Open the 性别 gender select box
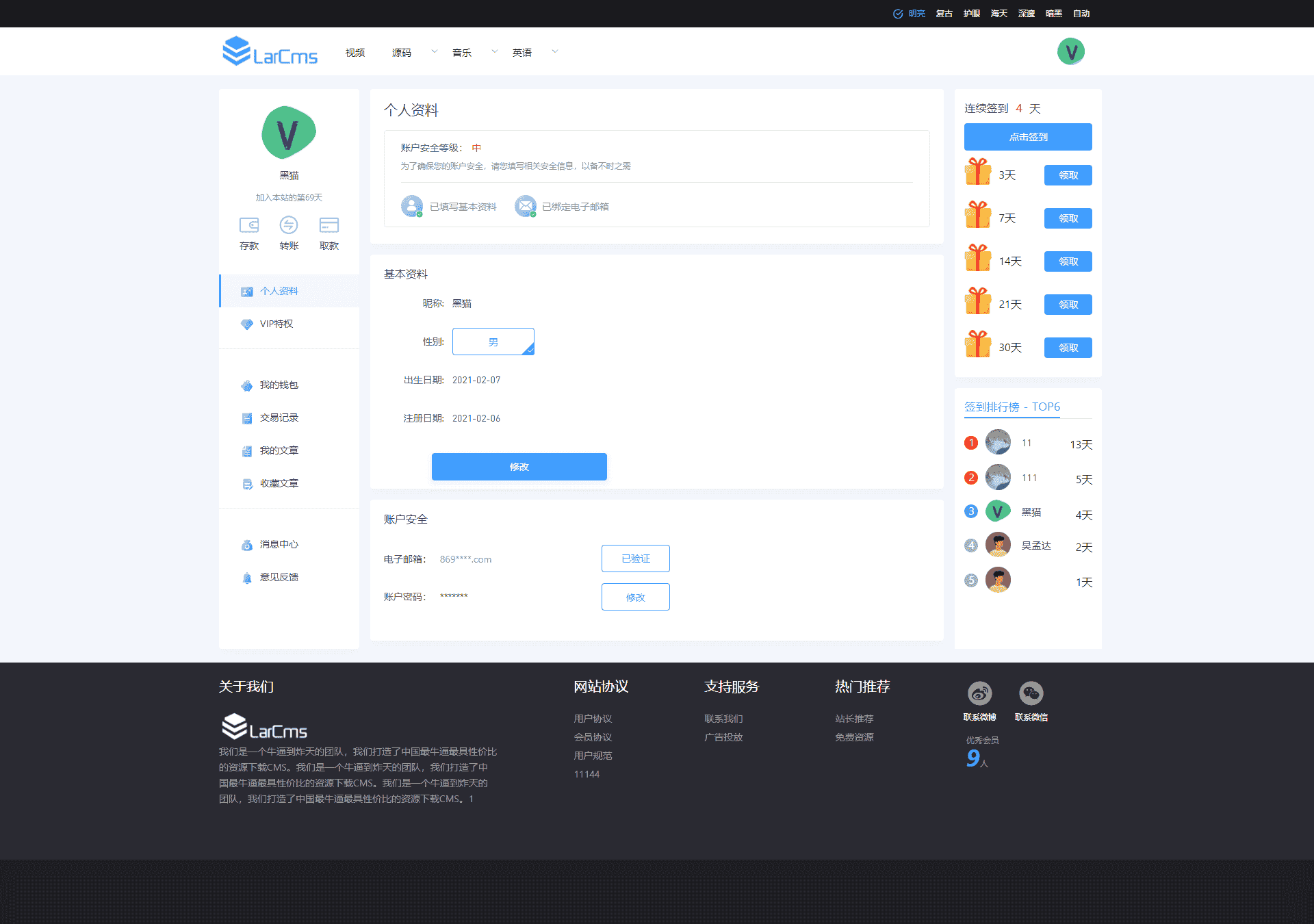The height and width of the screenshot is (924, 1314). [493, 342]
